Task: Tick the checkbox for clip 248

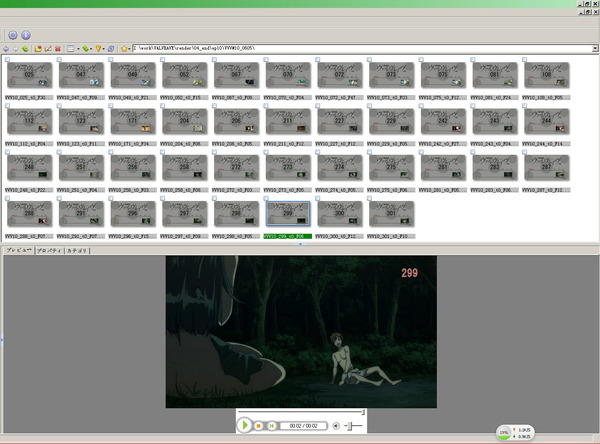Action: click(x=7, y=152)
